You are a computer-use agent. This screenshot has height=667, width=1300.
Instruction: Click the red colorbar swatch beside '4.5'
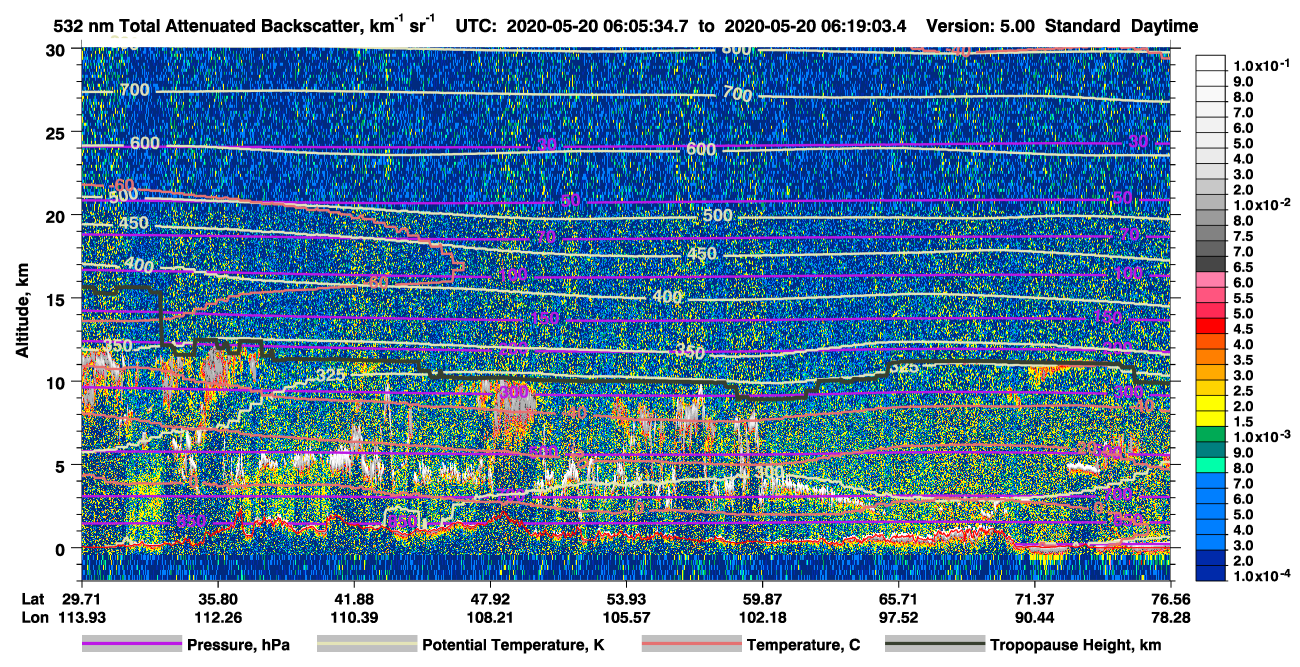(x=1211, y=326)
